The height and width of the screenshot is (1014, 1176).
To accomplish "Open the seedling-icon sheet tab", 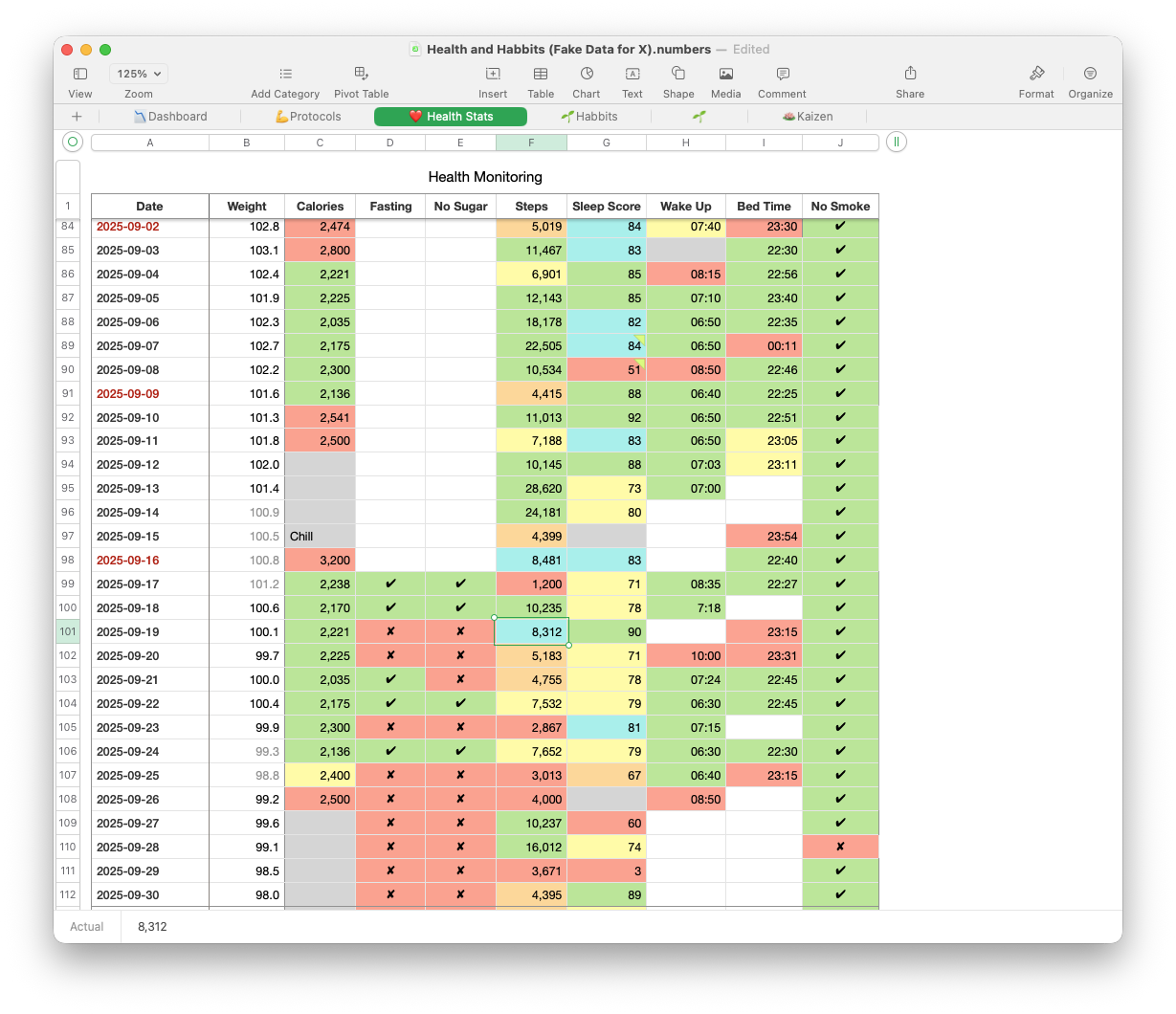I will pyautogui.click(x=699, y=117).
